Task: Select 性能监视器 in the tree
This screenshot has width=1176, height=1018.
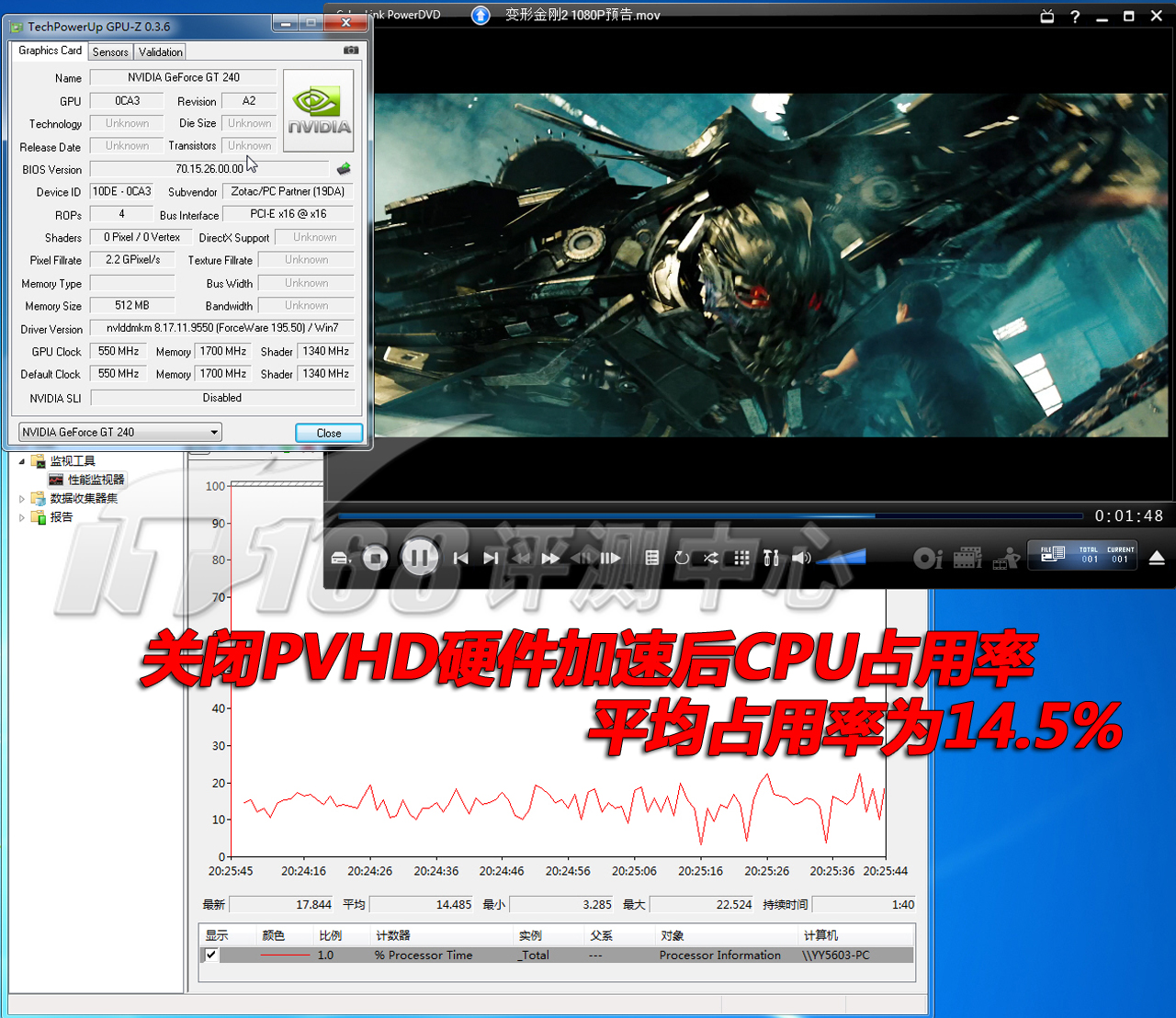Action: (x=96, y=480)
